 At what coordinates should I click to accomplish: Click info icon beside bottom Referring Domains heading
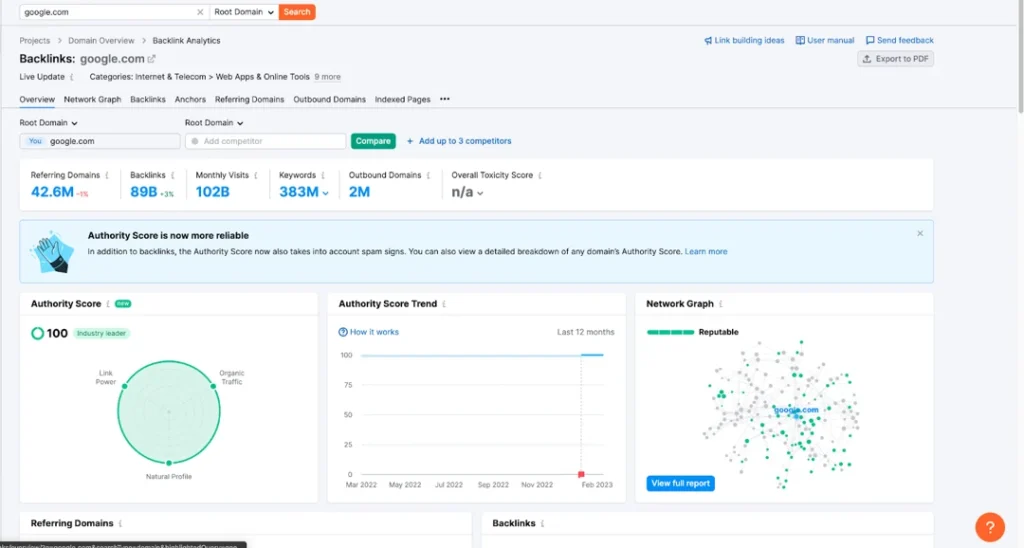121,523
